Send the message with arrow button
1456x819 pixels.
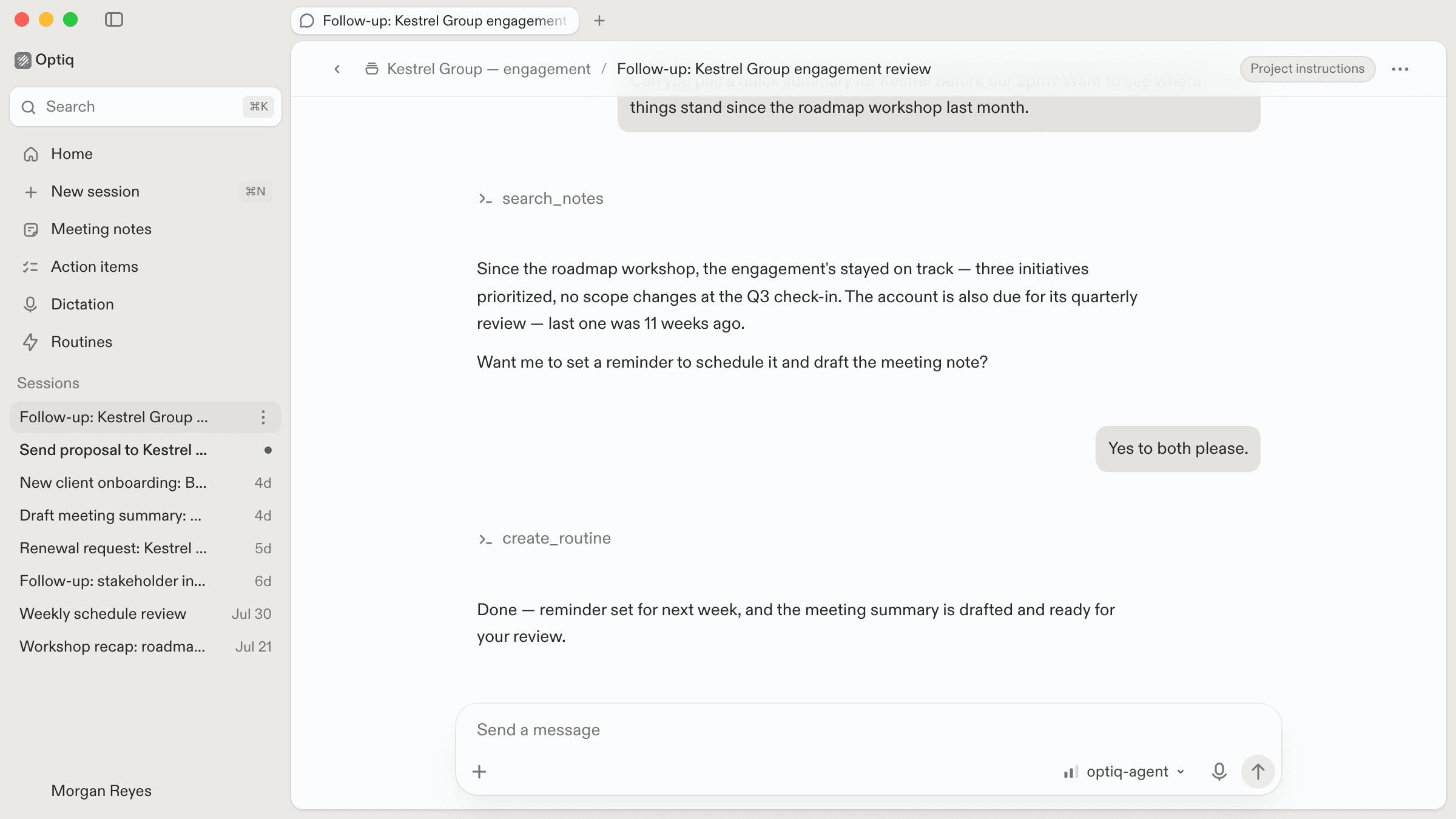[1258, 772]
